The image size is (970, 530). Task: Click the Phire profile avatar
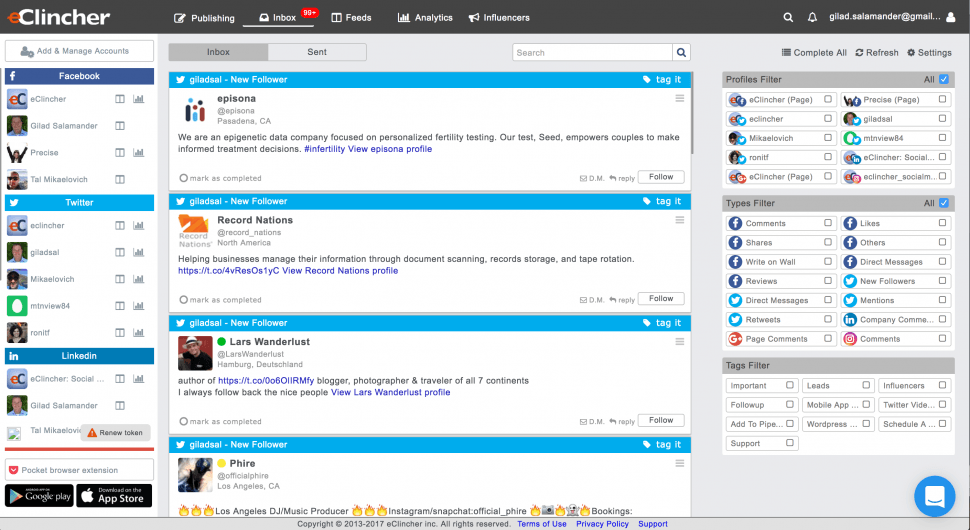[x=195, y=475]
